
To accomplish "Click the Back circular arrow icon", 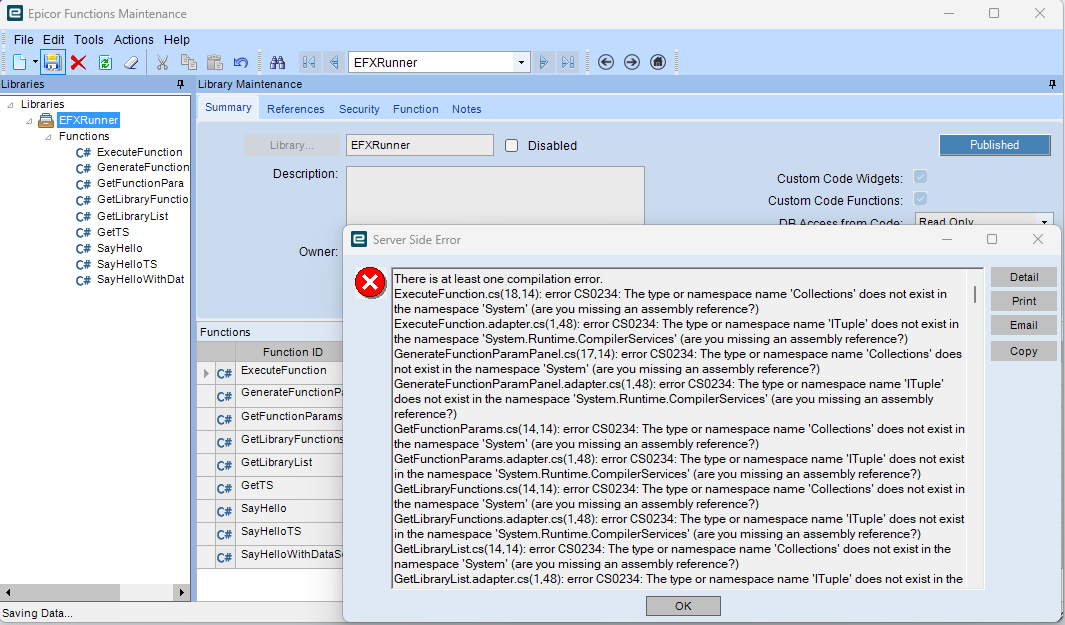I will (606, 62).
